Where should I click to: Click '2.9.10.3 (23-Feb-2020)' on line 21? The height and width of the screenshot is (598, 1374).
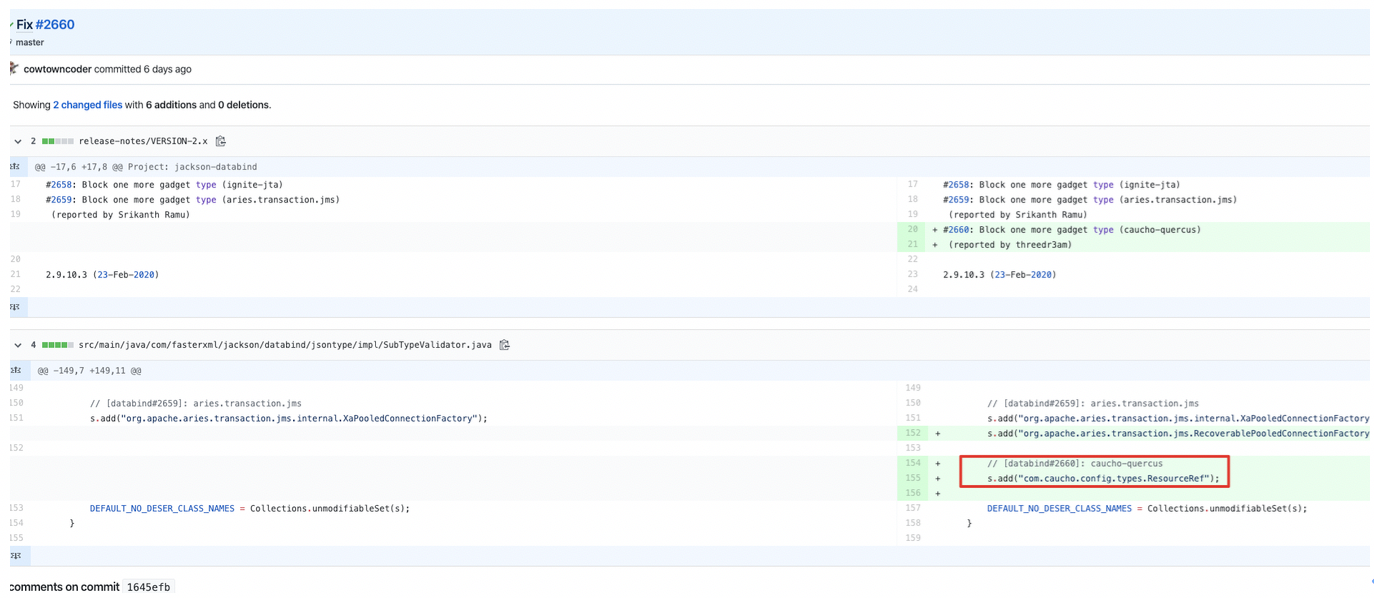(x=102, y=275)
